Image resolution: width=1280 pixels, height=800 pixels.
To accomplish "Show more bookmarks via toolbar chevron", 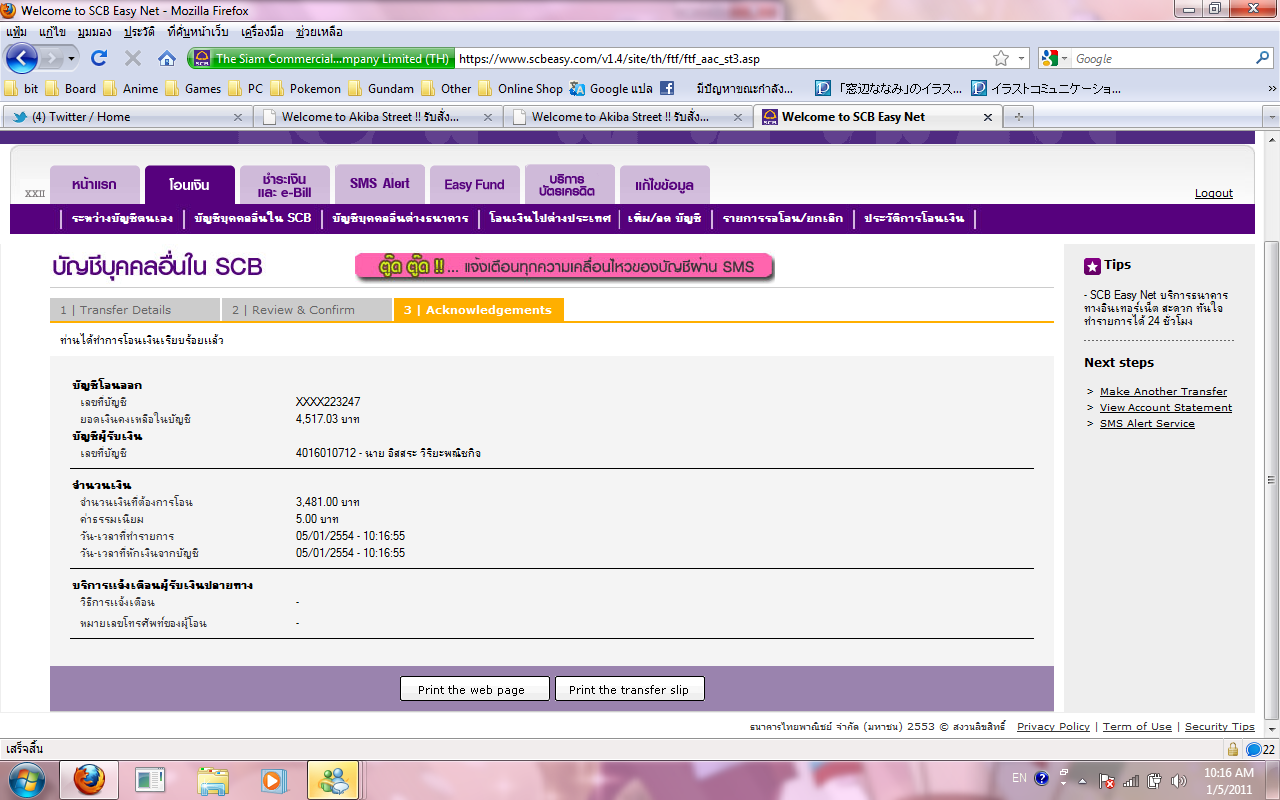I will coord(1272,88).
